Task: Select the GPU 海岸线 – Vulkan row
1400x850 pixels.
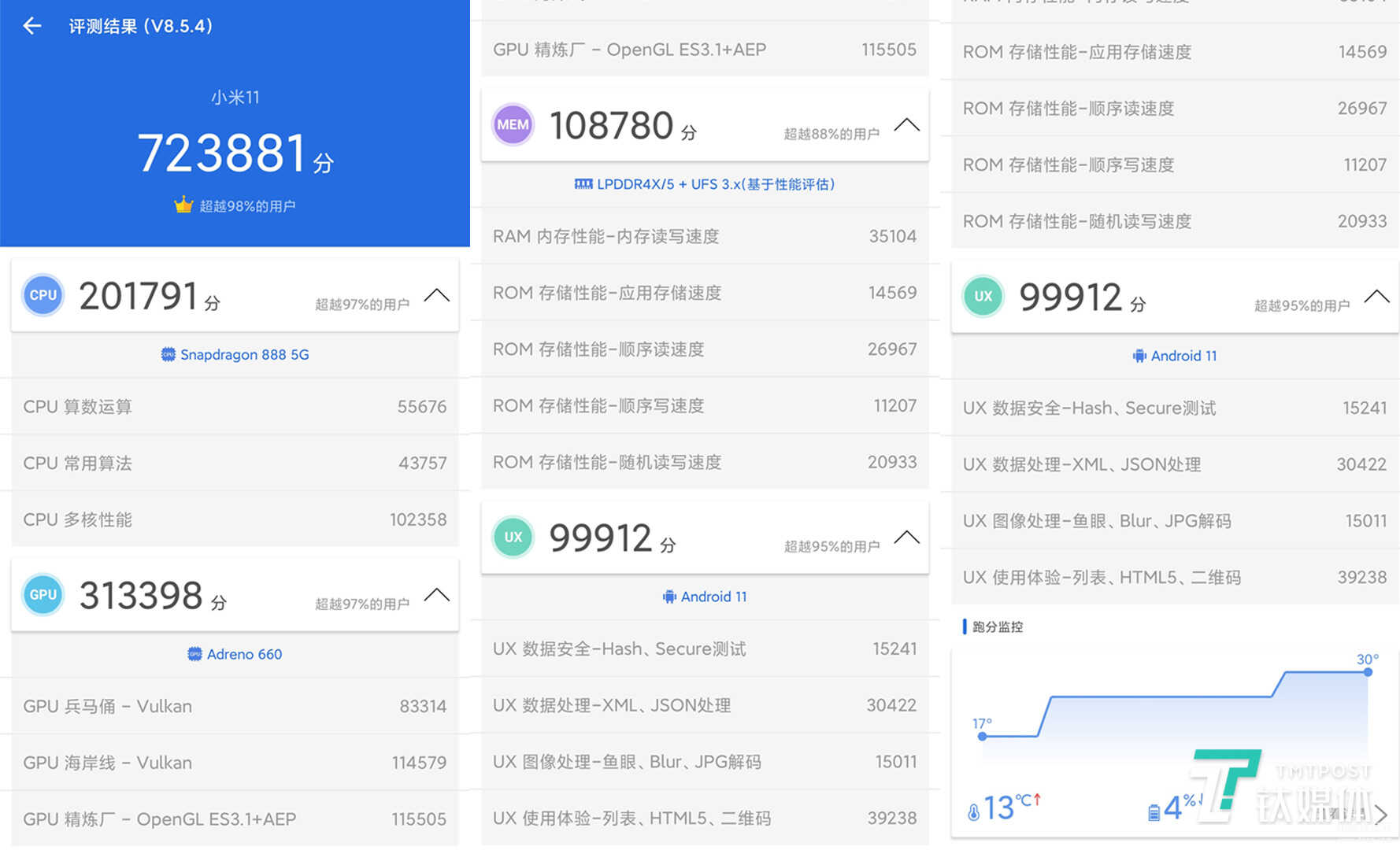Action: (x=235, y=763)
